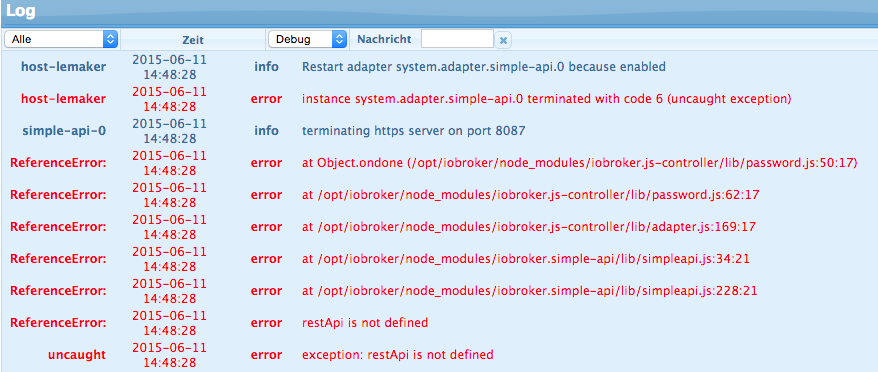
Task: Click the 'Log' panel title
Action: click(20, 11)
